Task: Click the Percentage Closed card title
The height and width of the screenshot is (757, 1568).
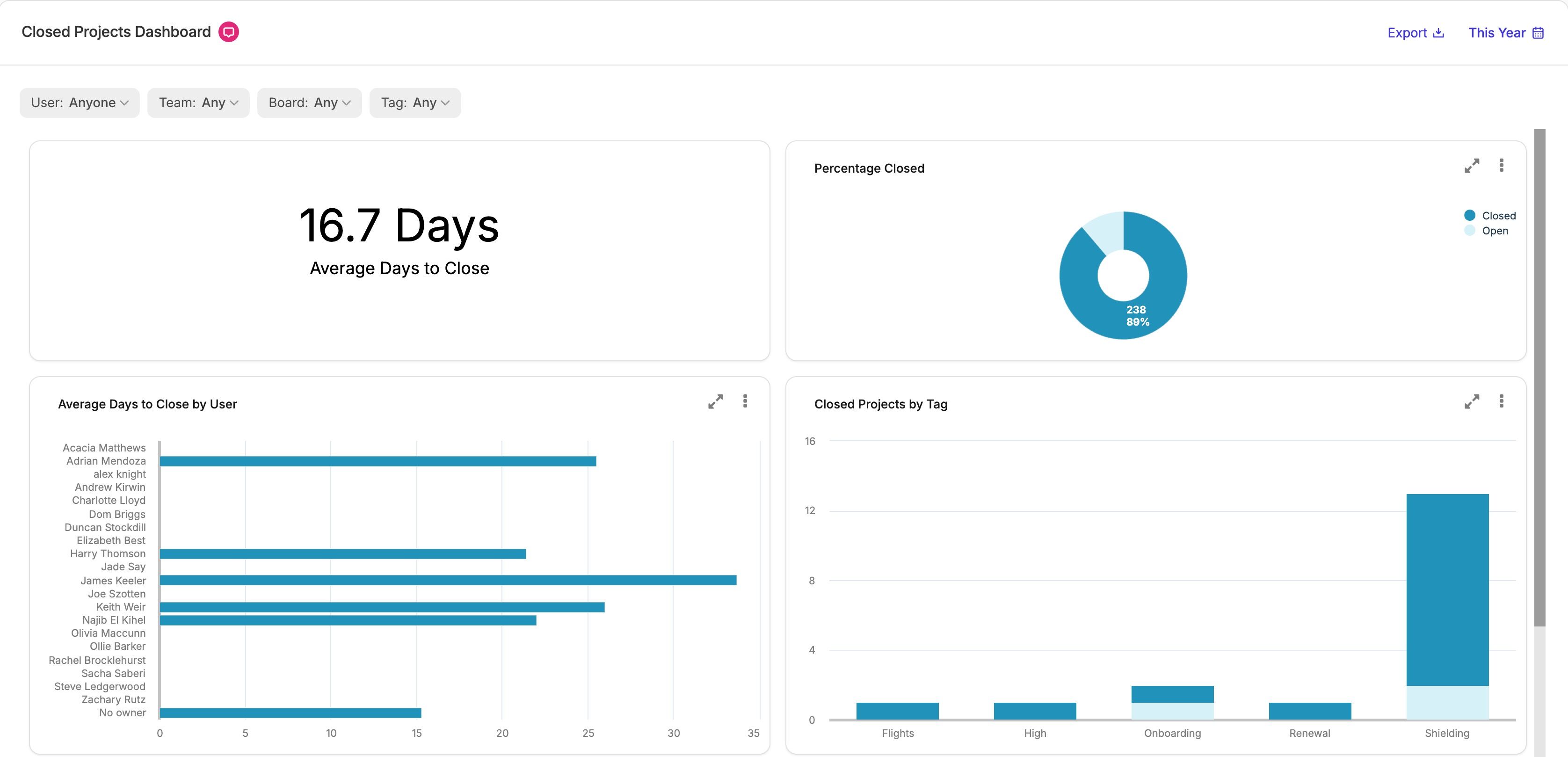Action: click(x=869, y=169)
